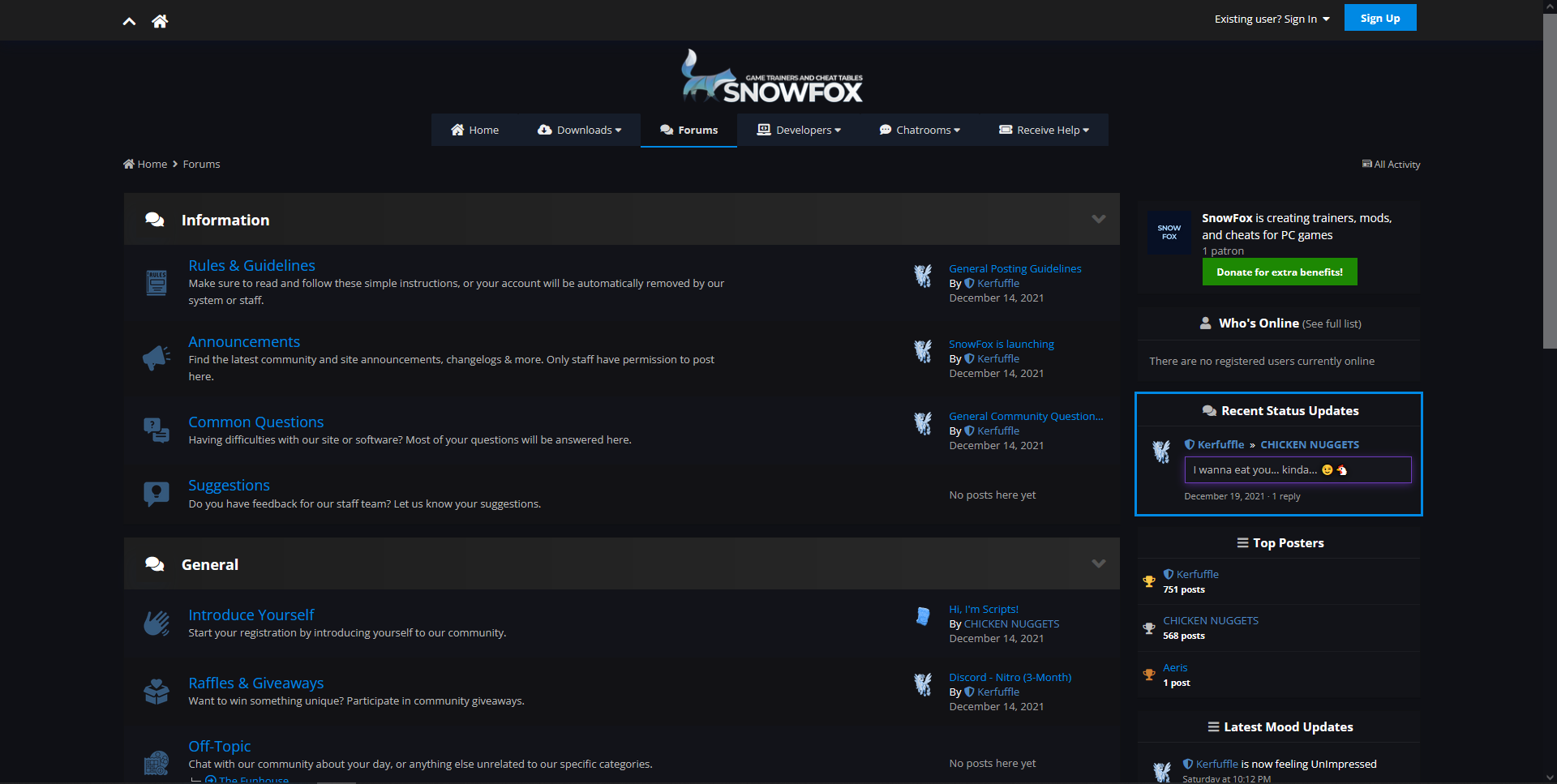This screenshot has width=1557, height=784.
Task: Click Forums in the breadcrumb trail
Action: coord(201,164)
